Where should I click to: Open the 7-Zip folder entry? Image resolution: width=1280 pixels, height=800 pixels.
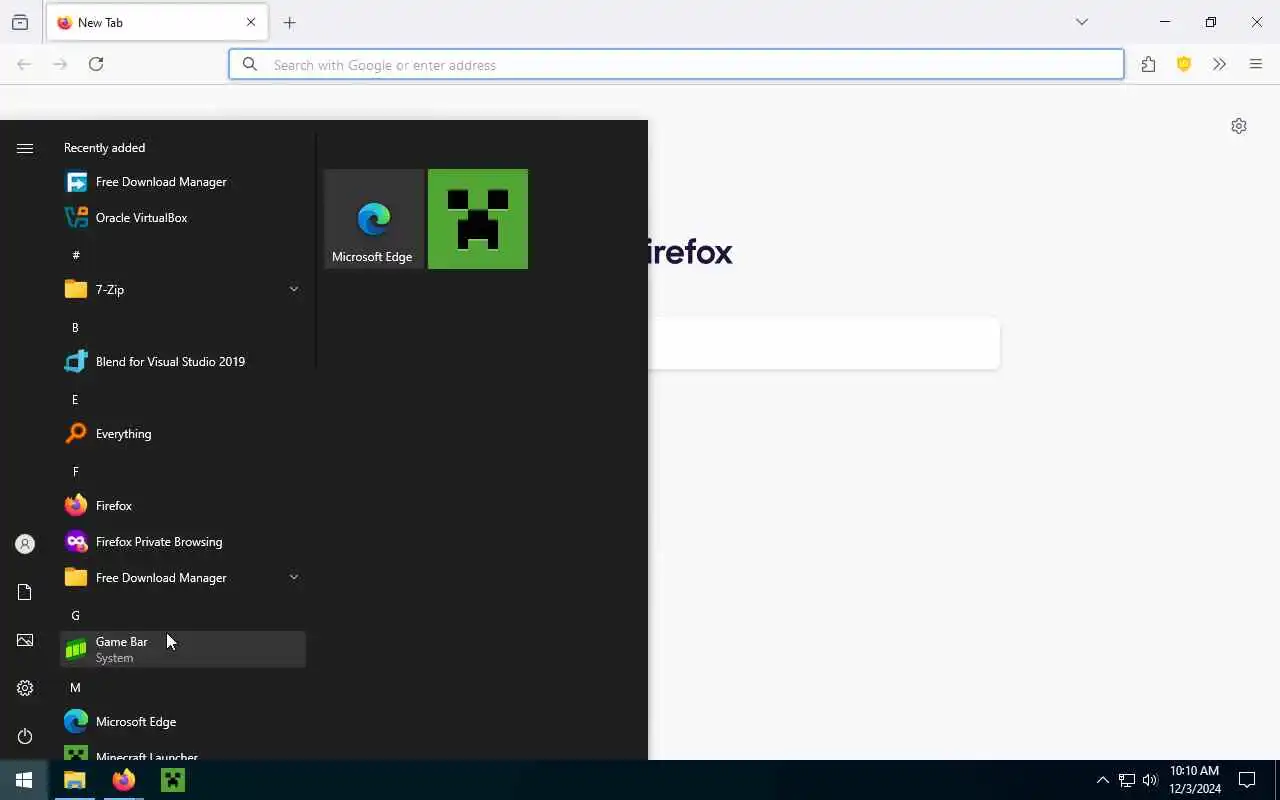183,290
